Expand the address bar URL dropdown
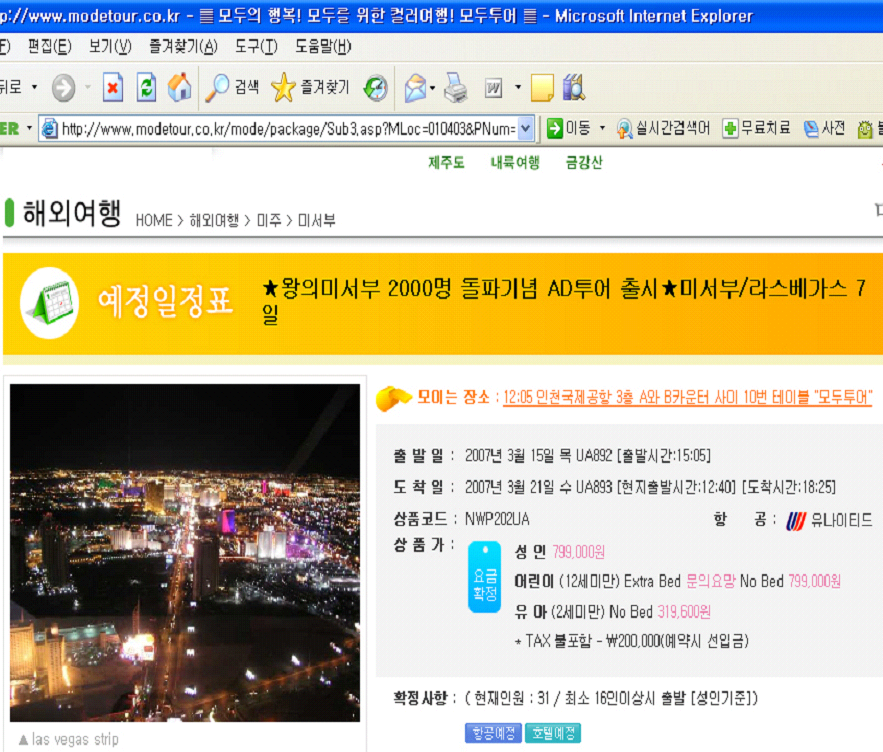The image size is (883, 752). (x=527, y=129)
